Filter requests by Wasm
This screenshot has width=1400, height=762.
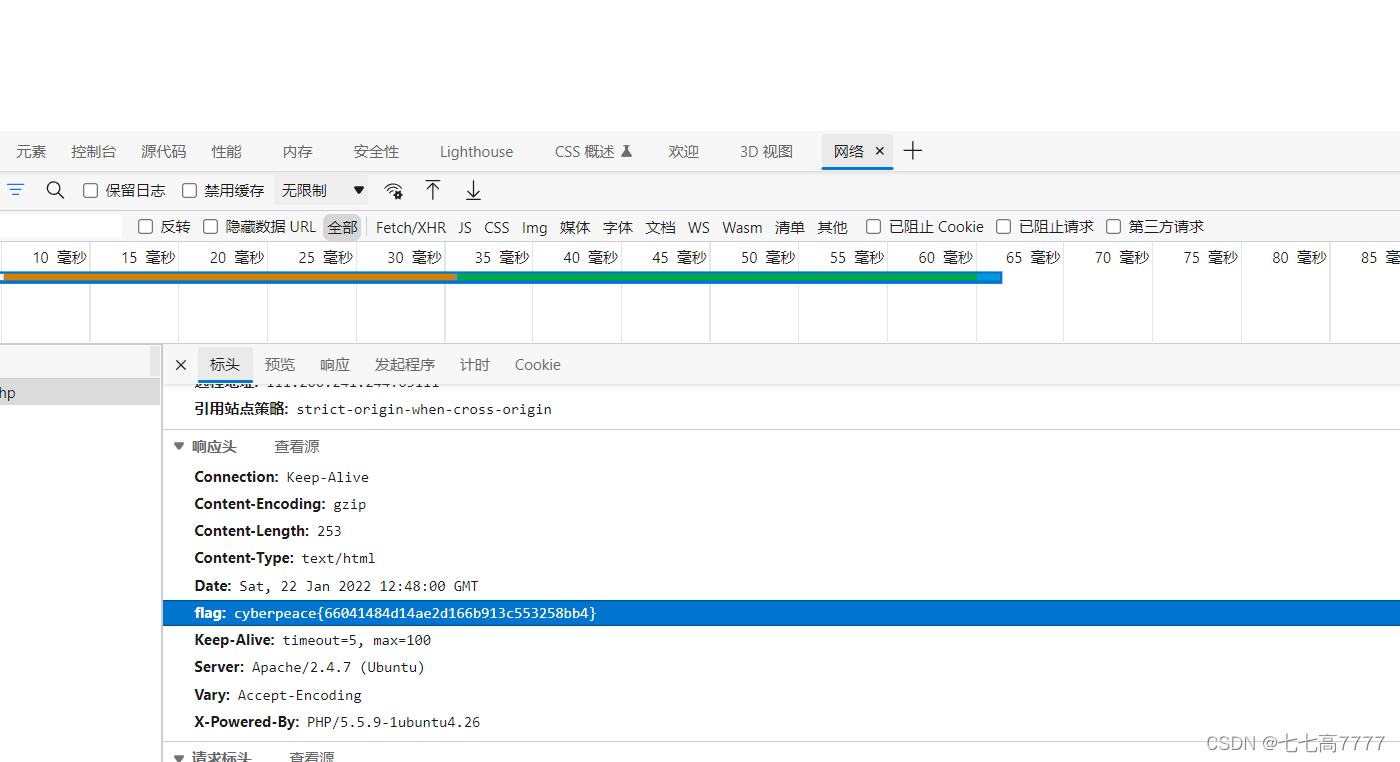[x=742, y=228]
